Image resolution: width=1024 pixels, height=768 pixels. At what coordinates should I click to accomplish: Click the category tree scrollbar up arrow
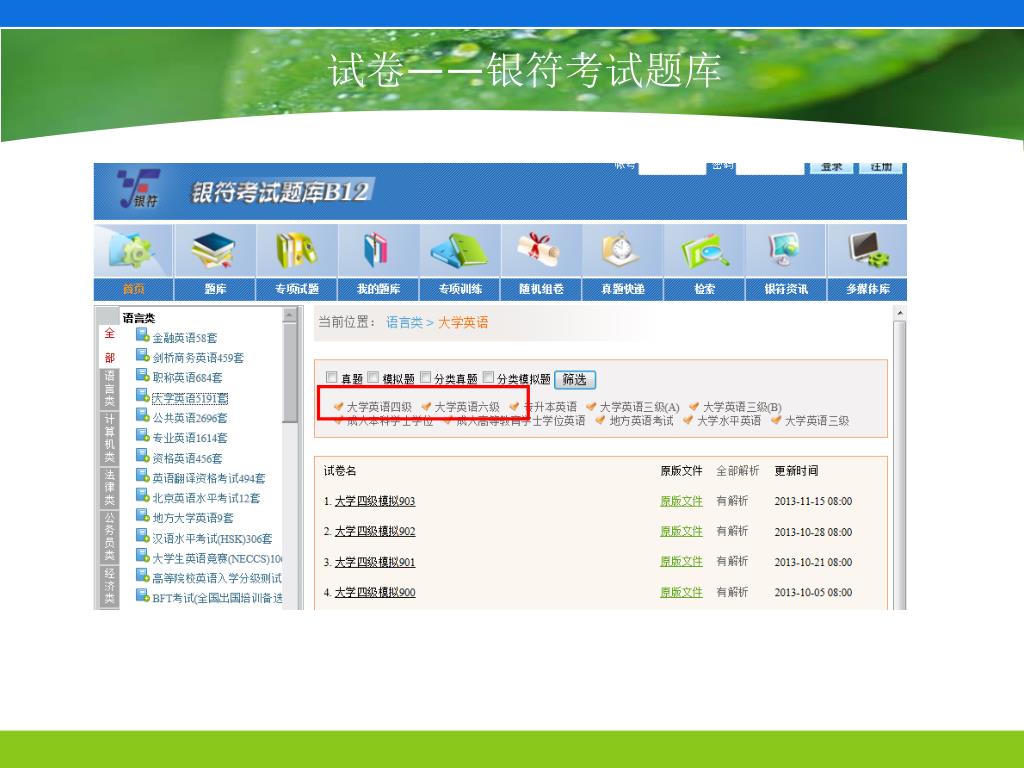click(x=290, y=315)
